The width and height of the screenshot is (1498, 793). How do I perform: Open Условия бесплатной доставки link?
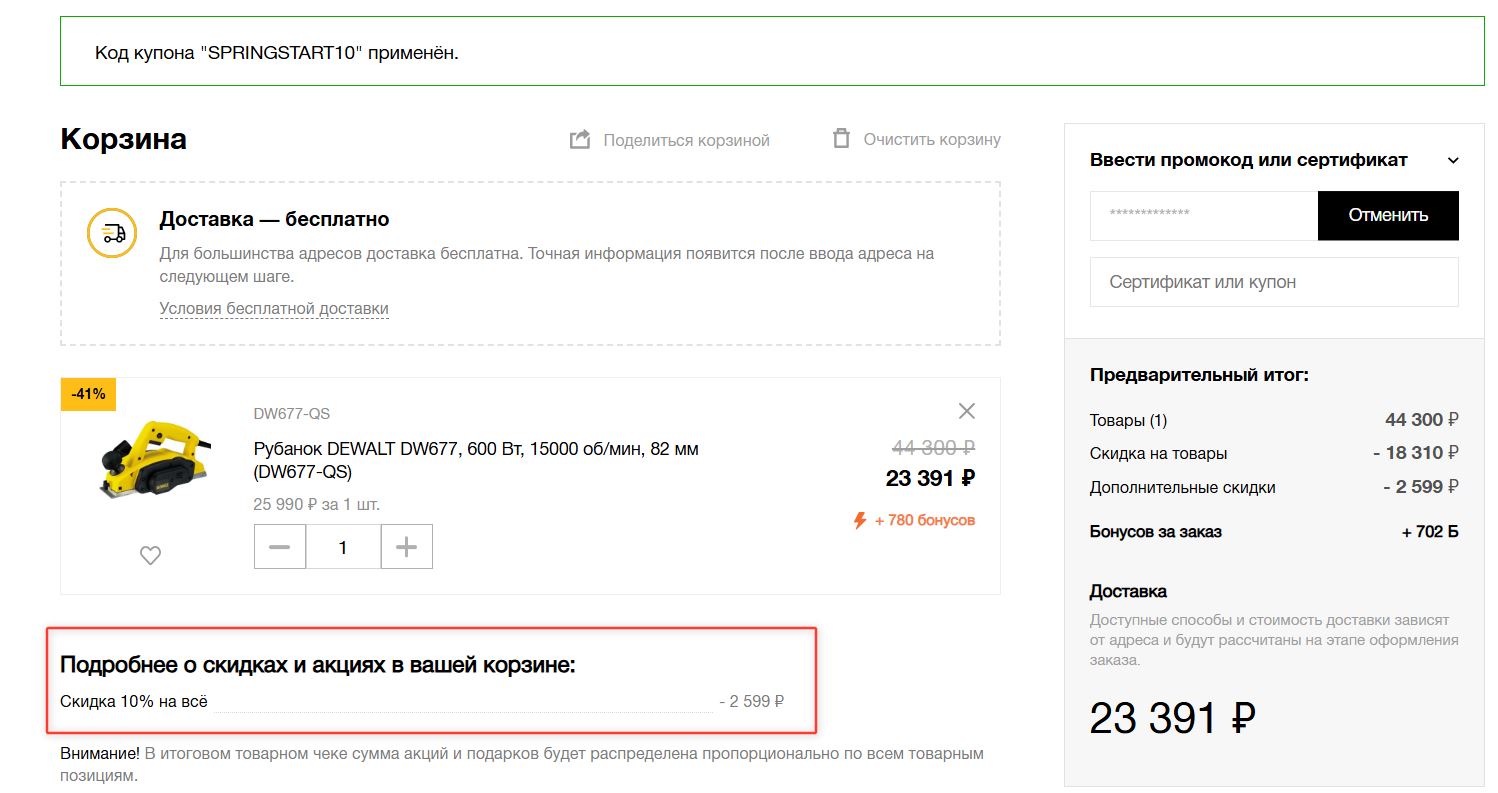[x=274, y=308]
